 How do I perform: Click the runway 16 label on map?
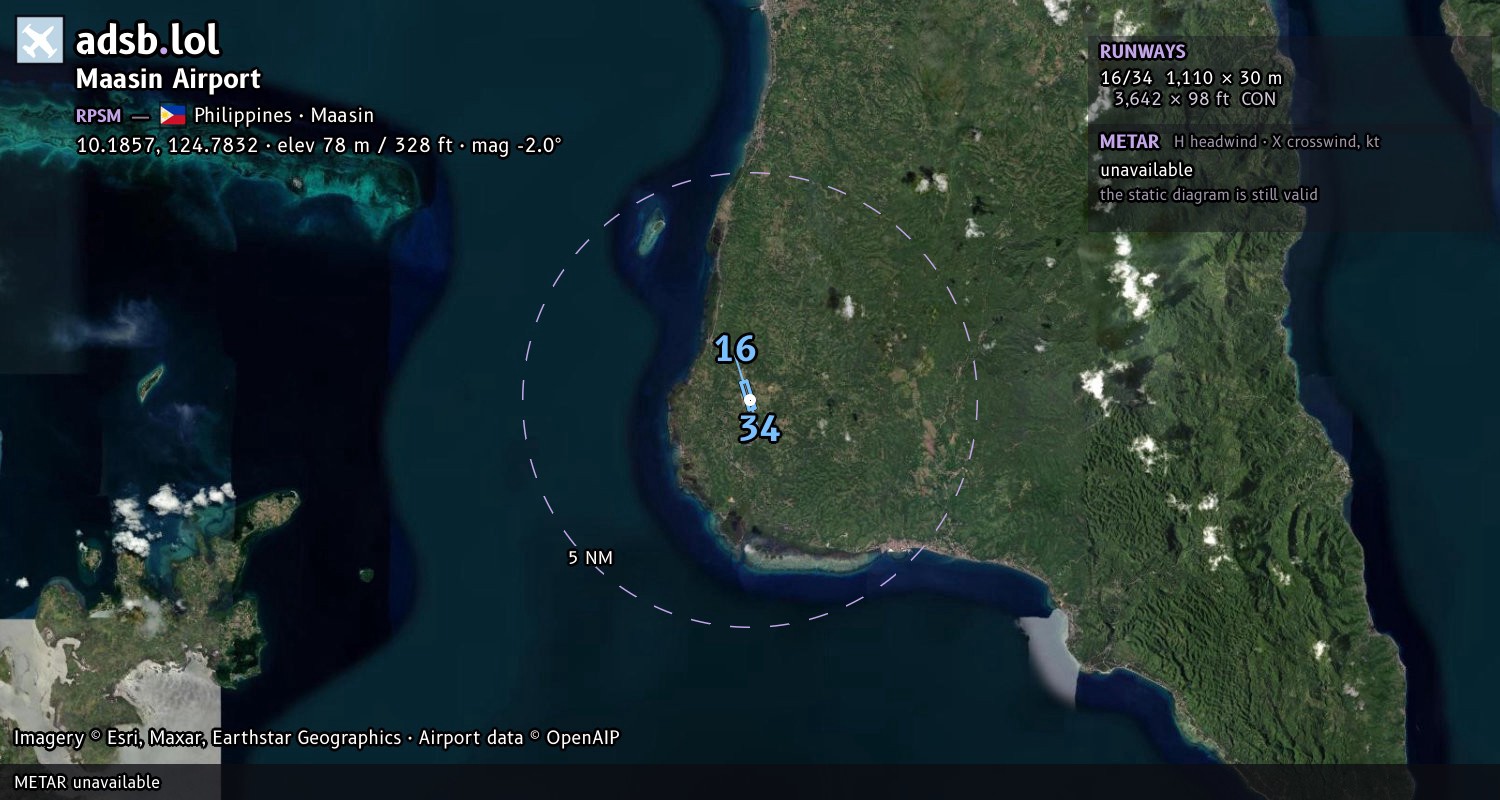735,349
